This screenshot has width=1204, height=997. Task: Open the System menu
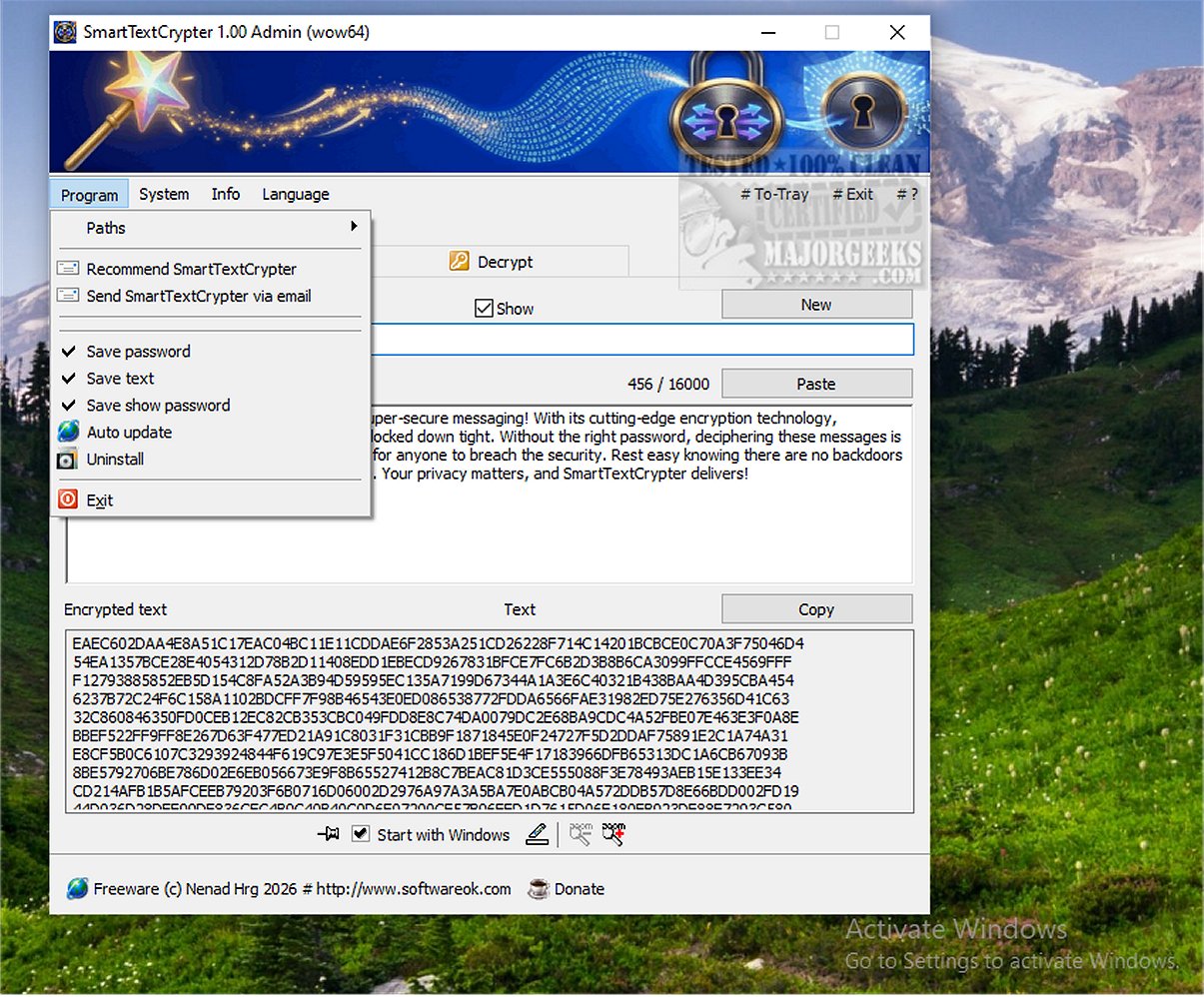coord(164,194)
